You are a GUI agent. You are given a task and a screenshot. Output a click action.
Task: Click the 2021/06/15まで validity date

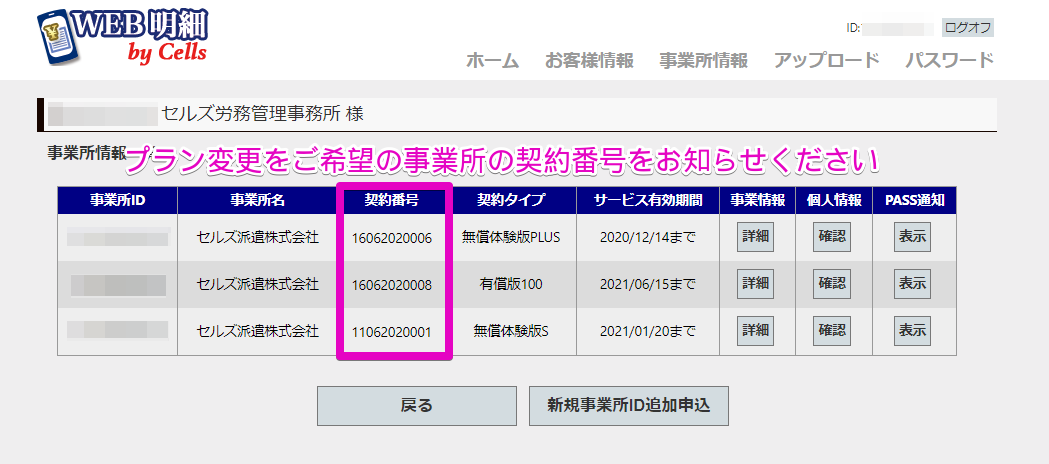tap(648, 284)
